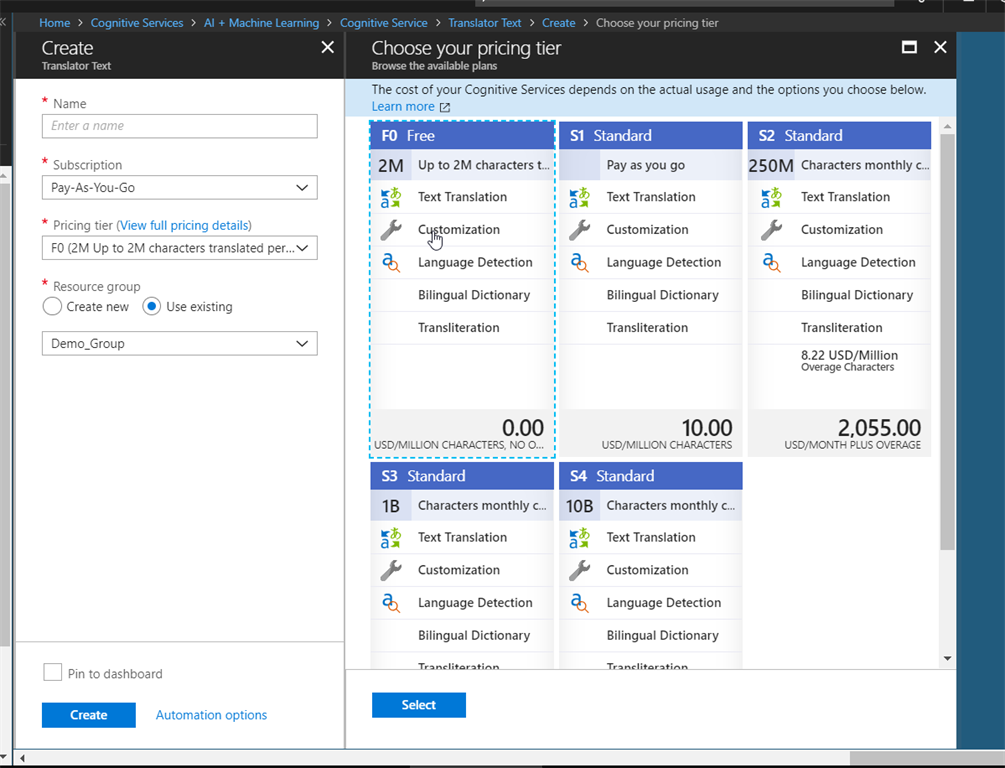Click the pricing list vertical scrollbar thumb
Image resolution: width=1005 pixels, height=768 pixels.
[x=947, y=341]
